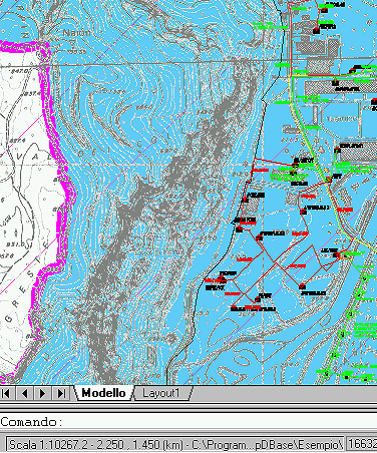Select the white raster map area at left
This screenshot has width=377, height=453.
(x=23, y=200)
